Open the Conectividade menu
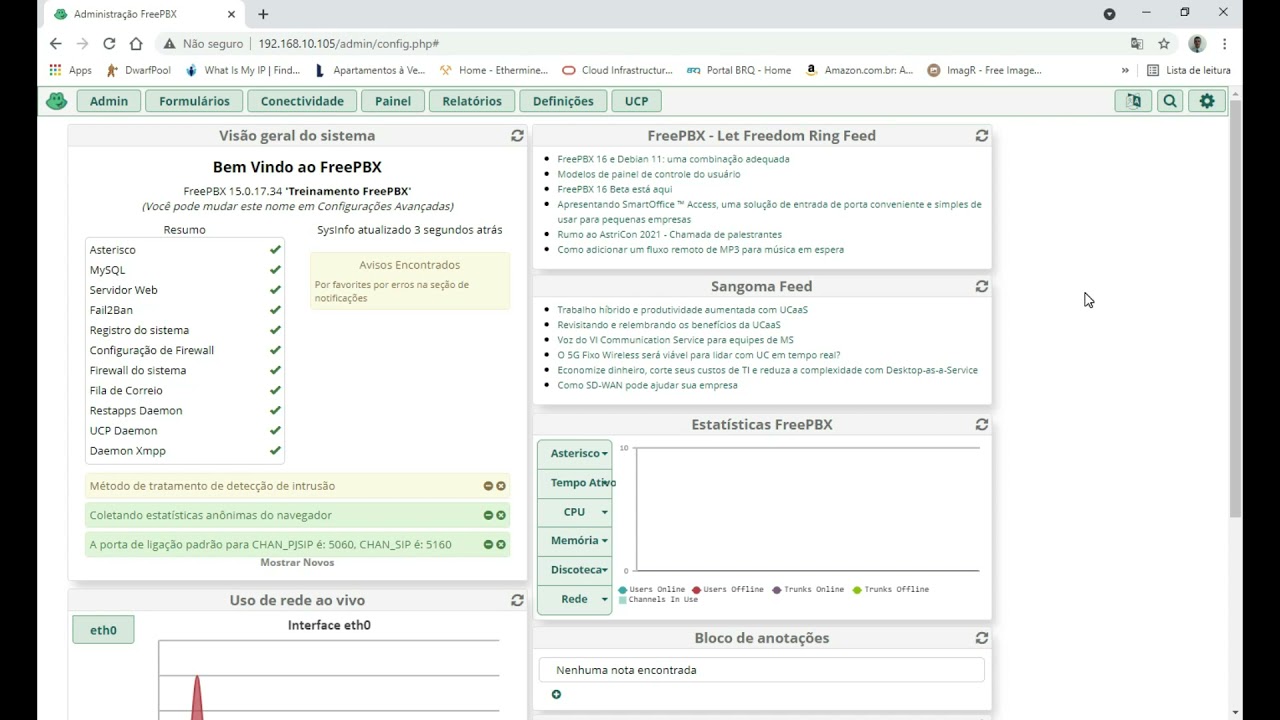The width and height of the screenshot is (1280, 720). (302, 101)
